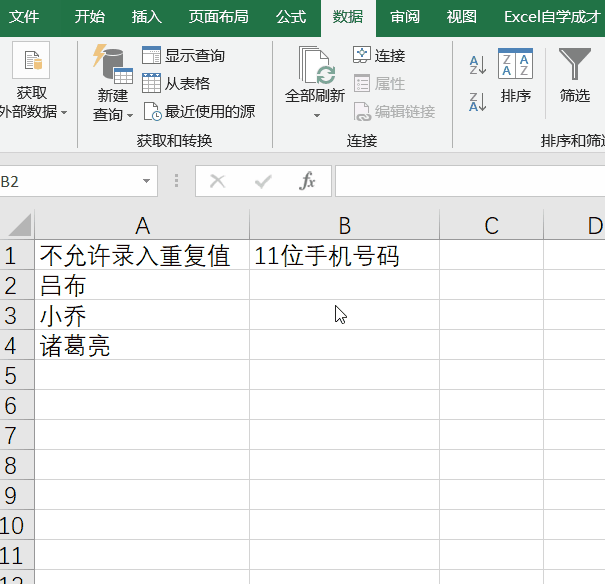Click inside the formula bar input
The width and height of the screenshot is (605, 584).
[470, 181]
